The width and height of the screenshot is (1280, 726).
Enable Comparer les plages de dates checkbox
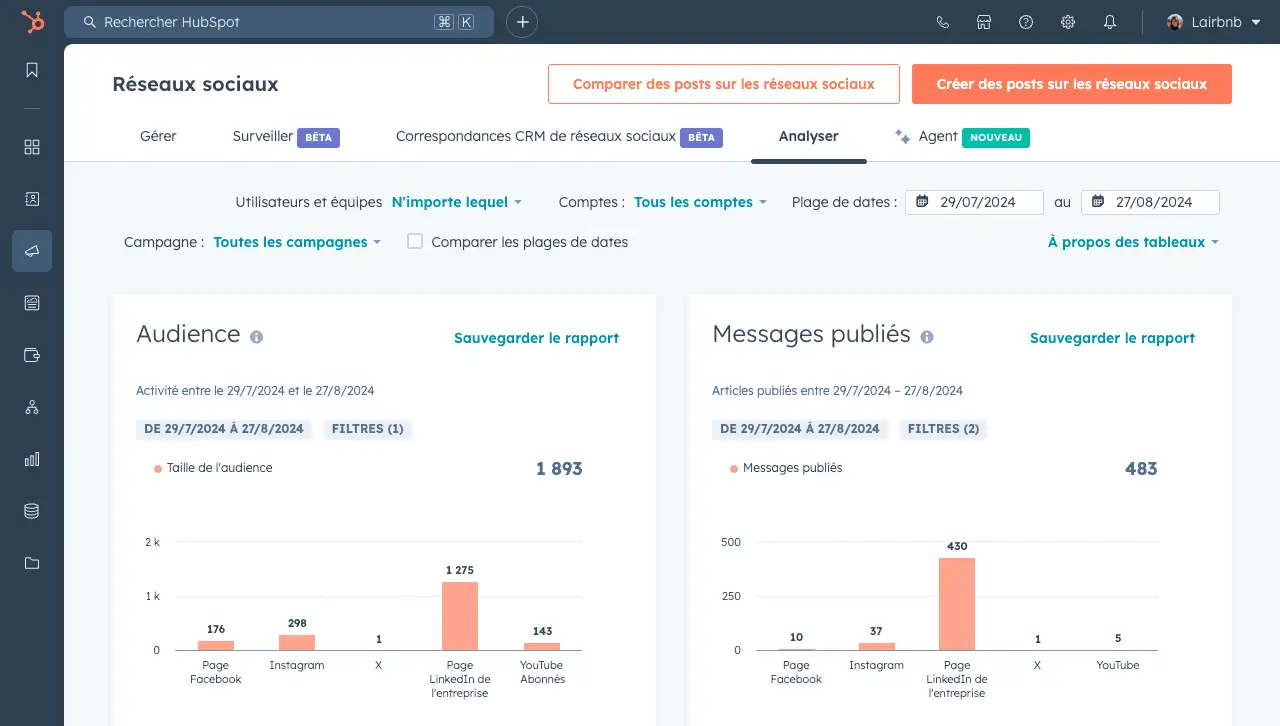[x=415, y=241]
